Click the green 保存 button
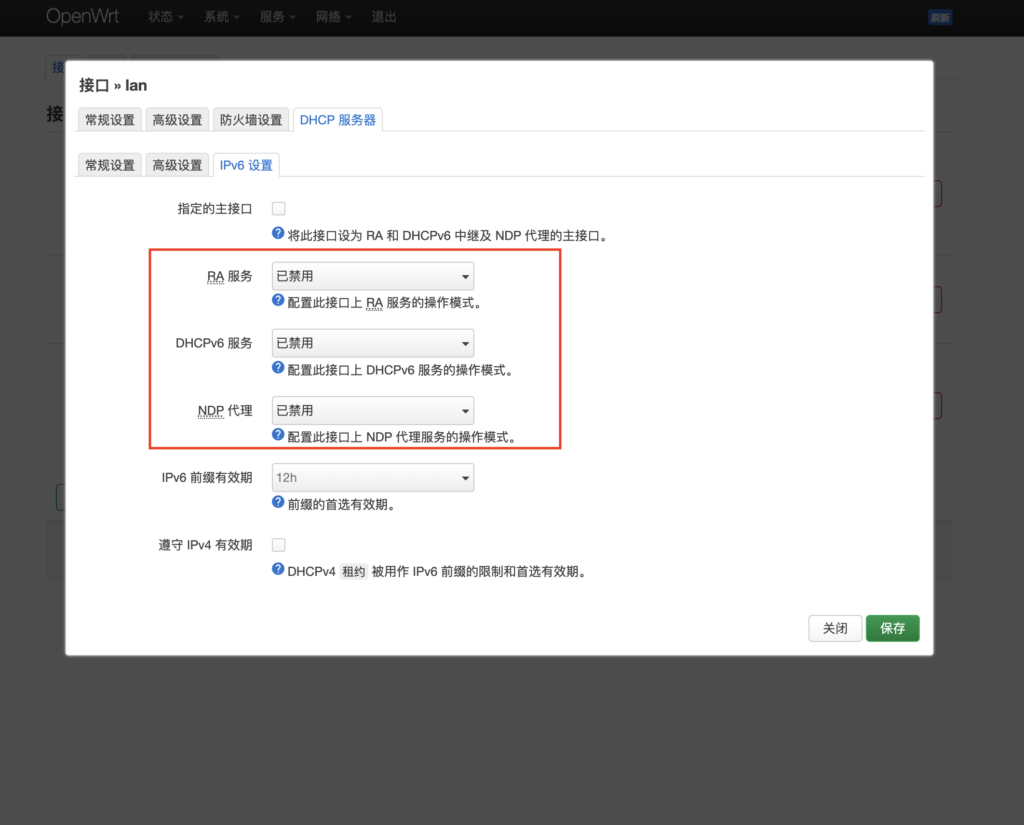Screen dimensions: 1024x825 pyautogui.click(x=893, y=628)
